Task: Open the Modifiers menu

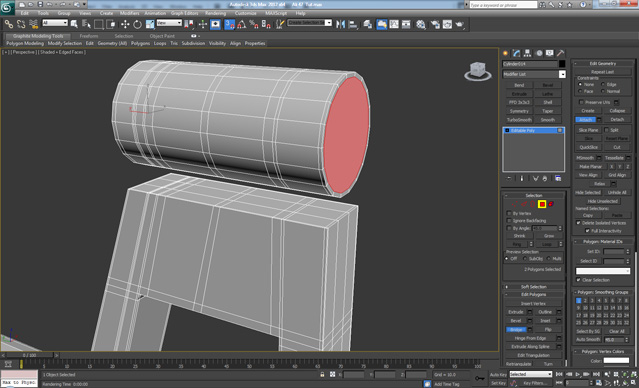Action: click(x=130, y=13)
